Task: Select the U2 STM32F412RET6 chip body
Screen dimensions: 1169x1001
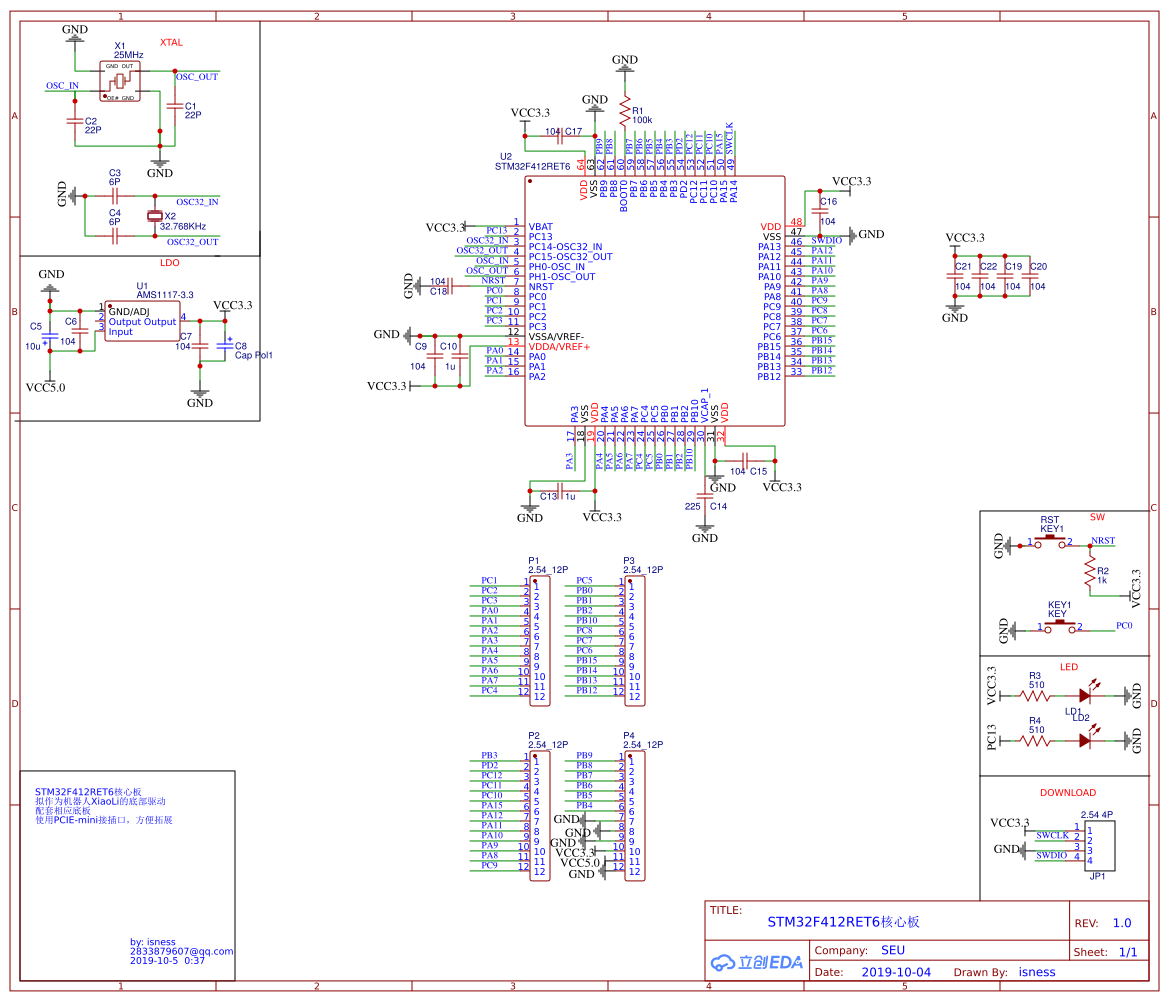Action: point(655,301)
